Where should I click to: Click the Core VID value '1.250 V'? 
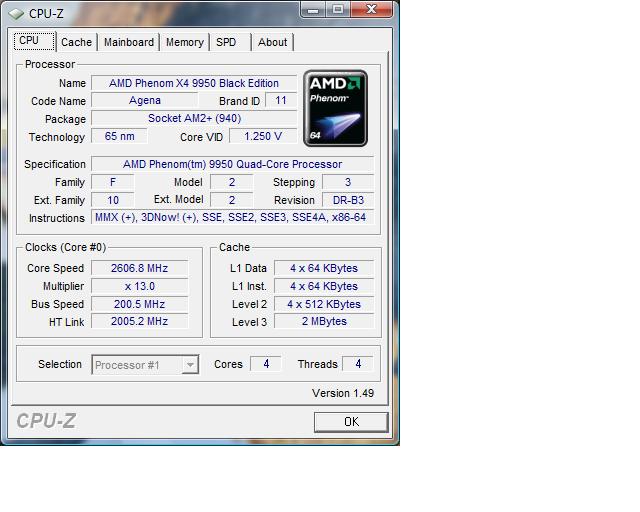pyautogui.click(x=263, y=136)
